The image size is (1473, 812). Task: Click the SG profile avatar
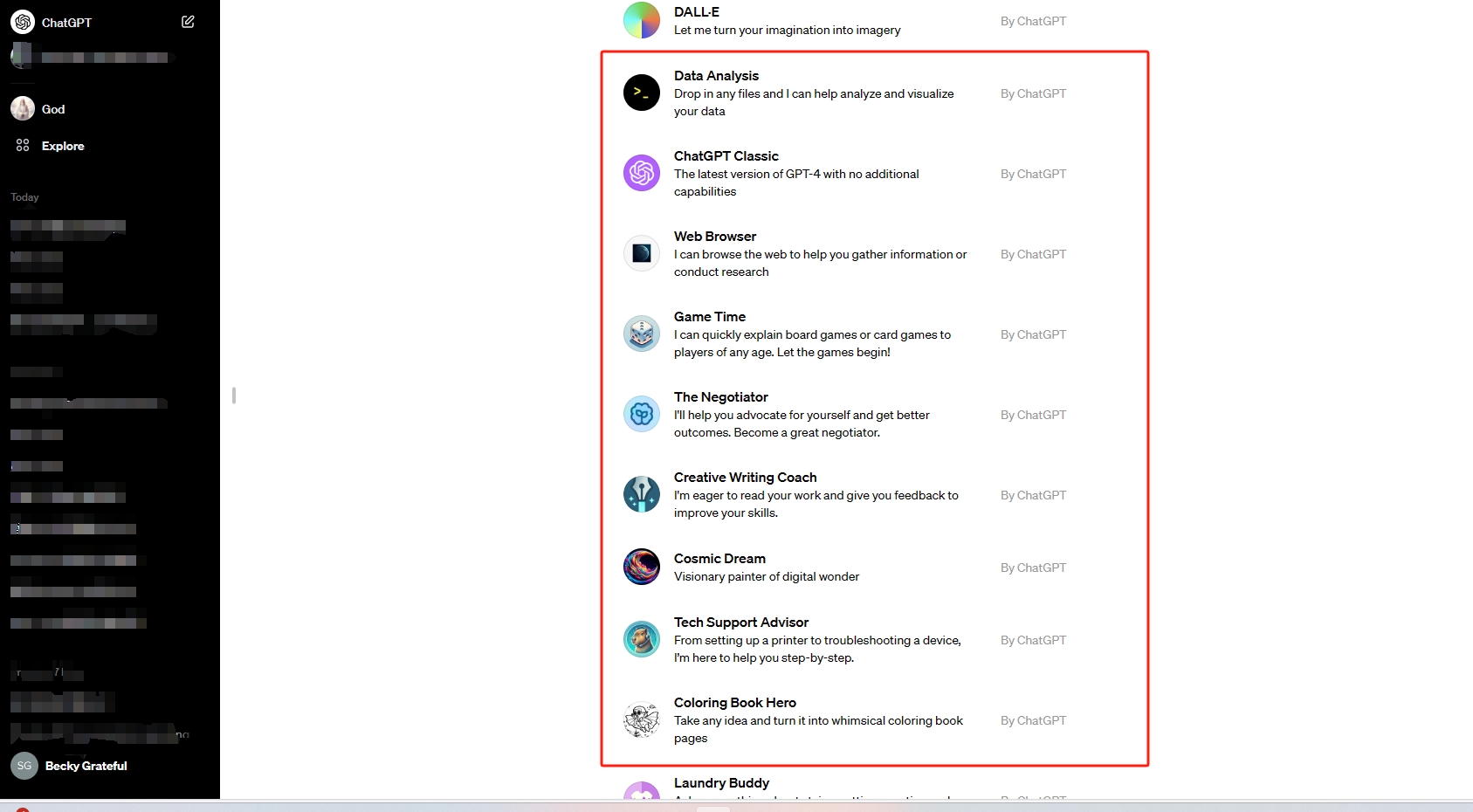[x=24, y=766]
